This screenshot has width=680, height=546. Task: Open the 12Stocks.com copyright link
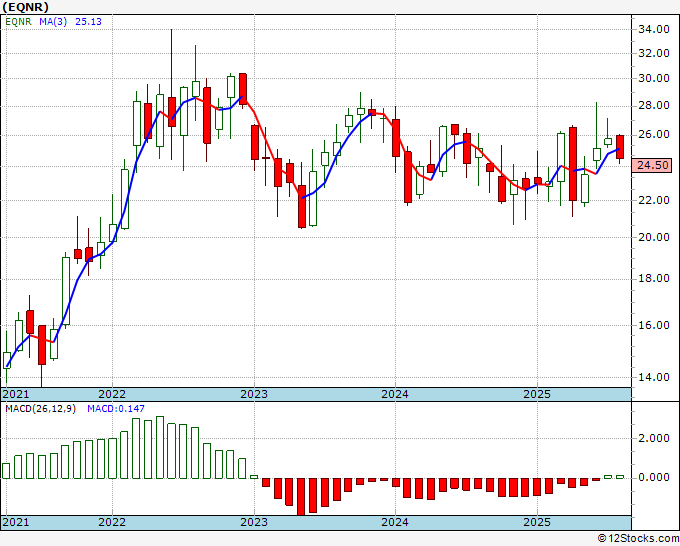pyautogui.click(x=638, y=538)
